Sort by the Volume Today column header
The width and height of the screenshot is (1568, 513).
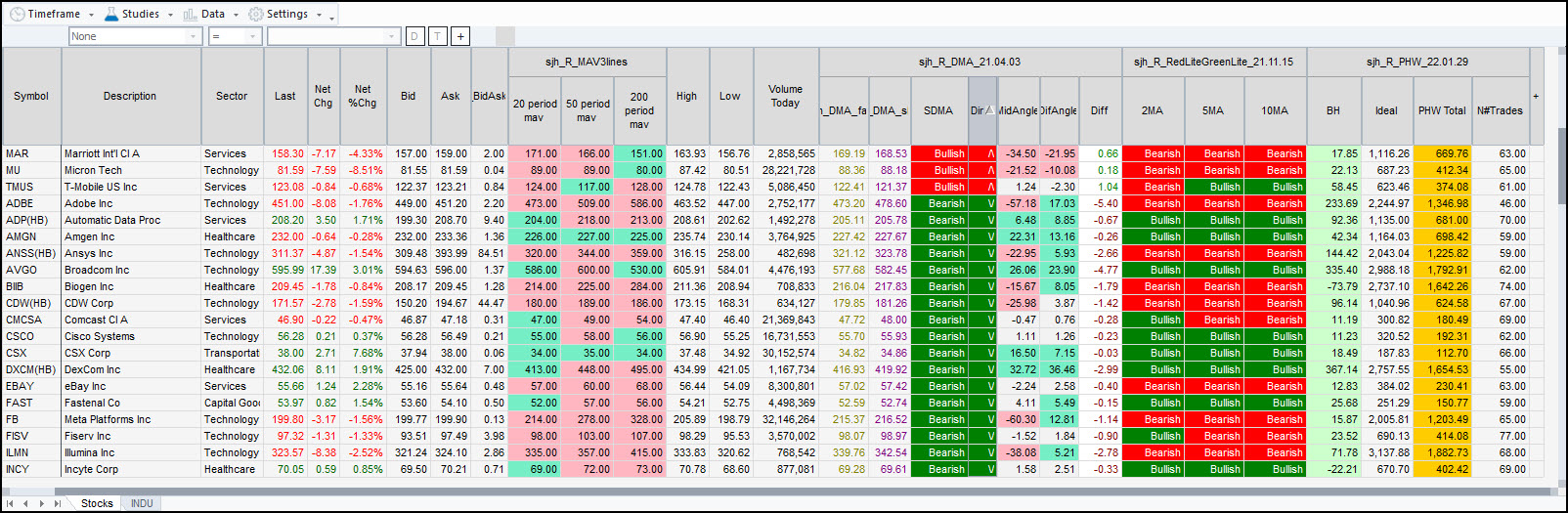(785, 96)
